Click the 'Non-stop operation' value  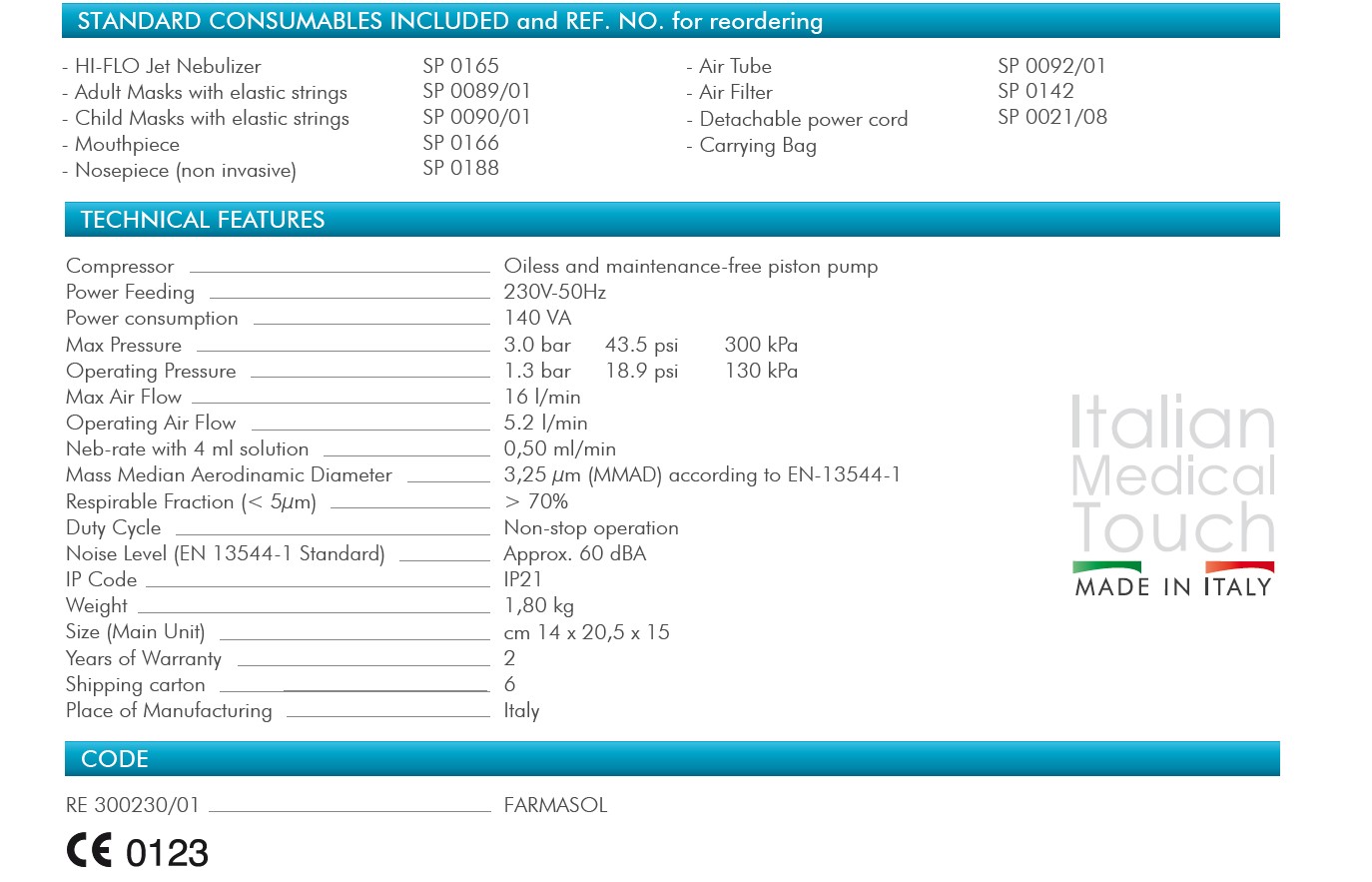tap(591, 528)
